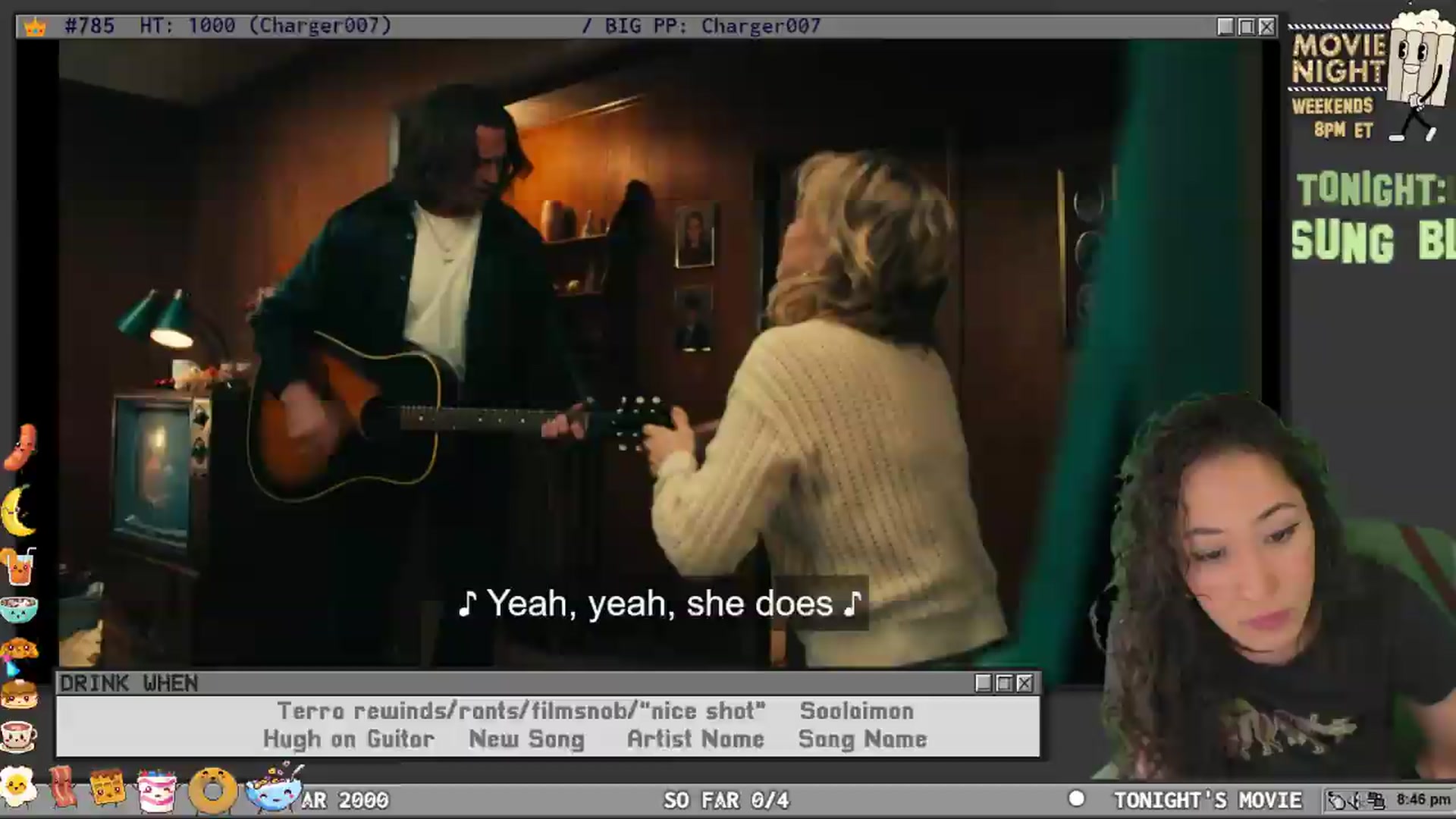Screen dimensions: 1456x819
Task: Click the crown icon in the title bar
Action: (35, 27)
